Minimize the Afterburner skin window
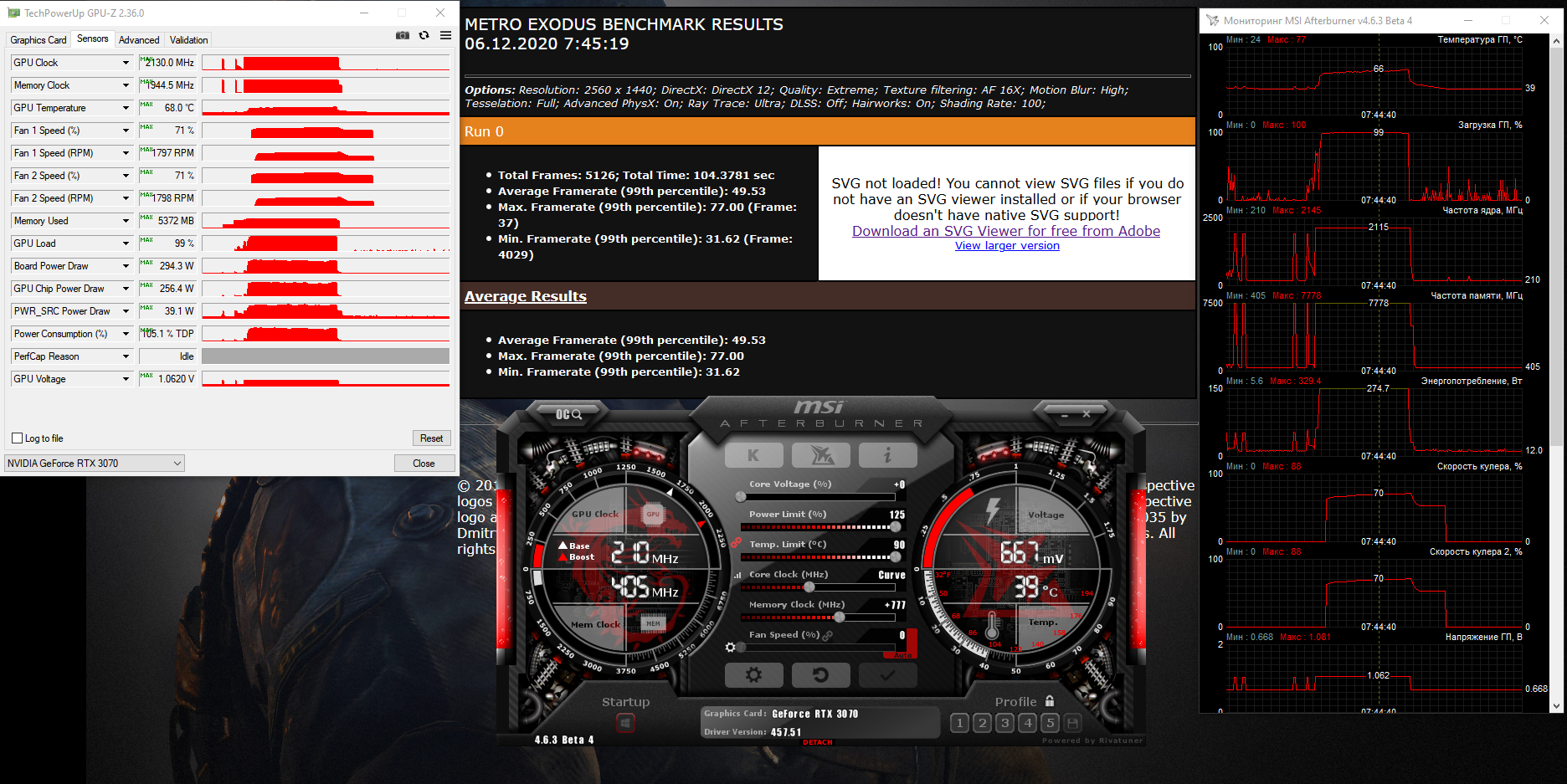Screen dimensions: 1567x784 1065,414
